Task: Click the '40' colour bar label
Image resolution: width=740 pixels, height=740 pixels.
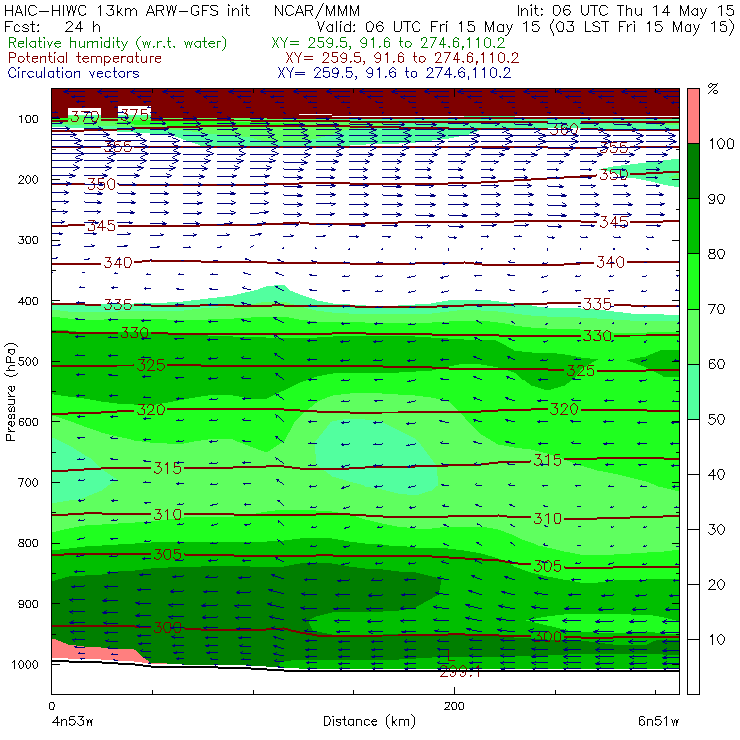Action: [x=716, y=474]
